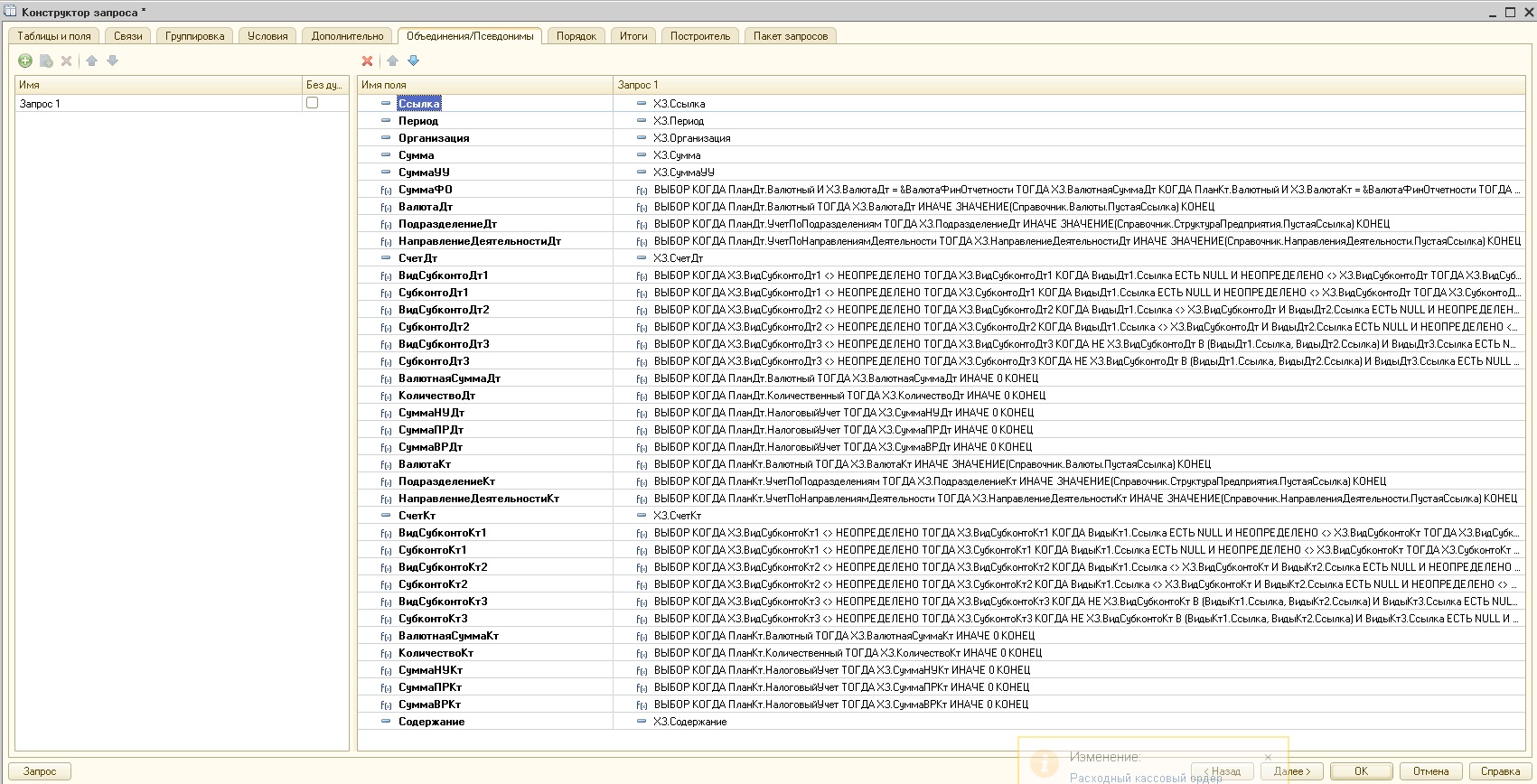
Task: Click the f(x) icon beside ВидСубконтоДт1
Action: (x=386, y=275)
